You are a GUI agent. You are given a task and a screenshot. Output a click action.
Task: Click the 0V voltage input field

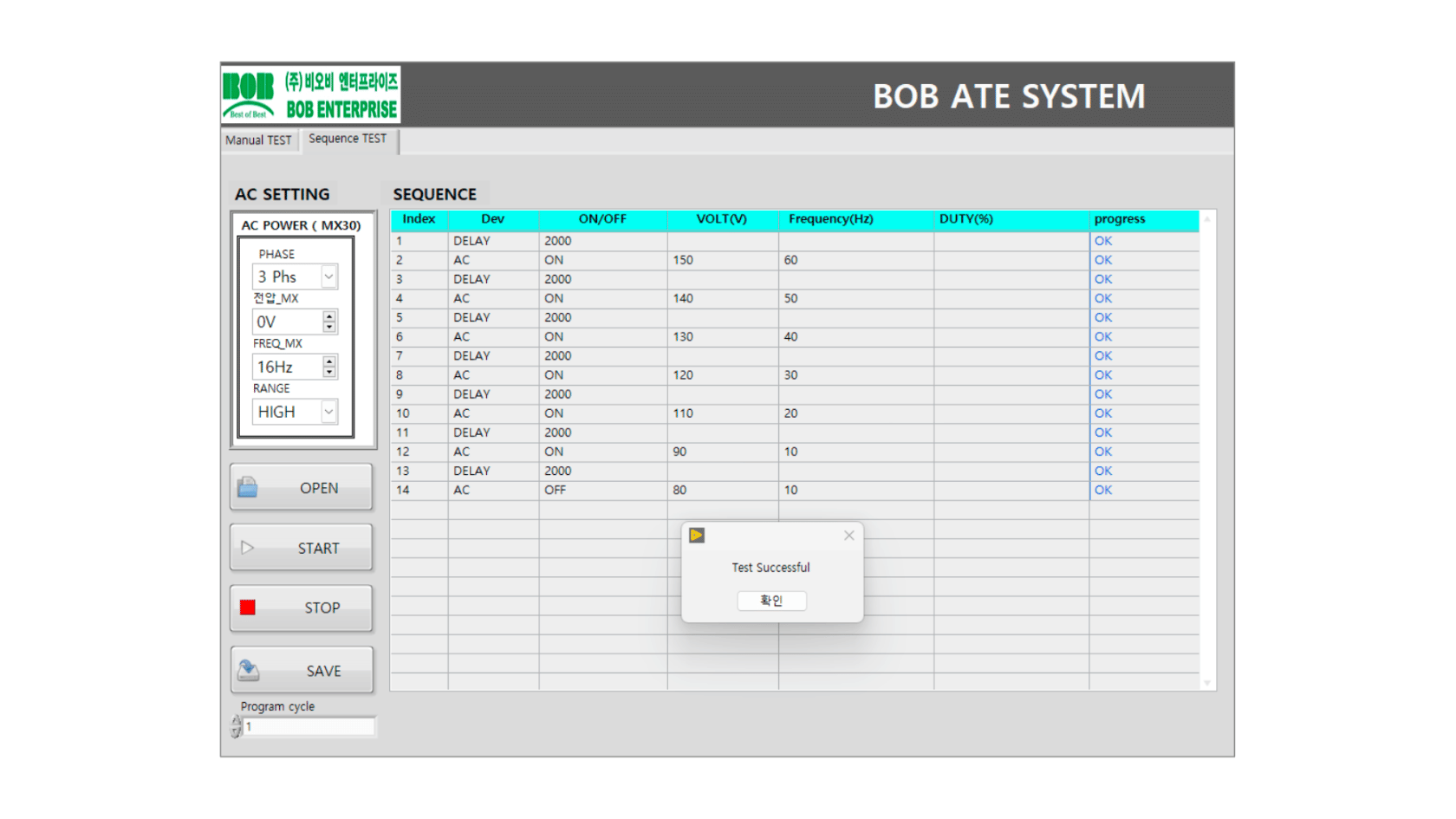point(287,322)
